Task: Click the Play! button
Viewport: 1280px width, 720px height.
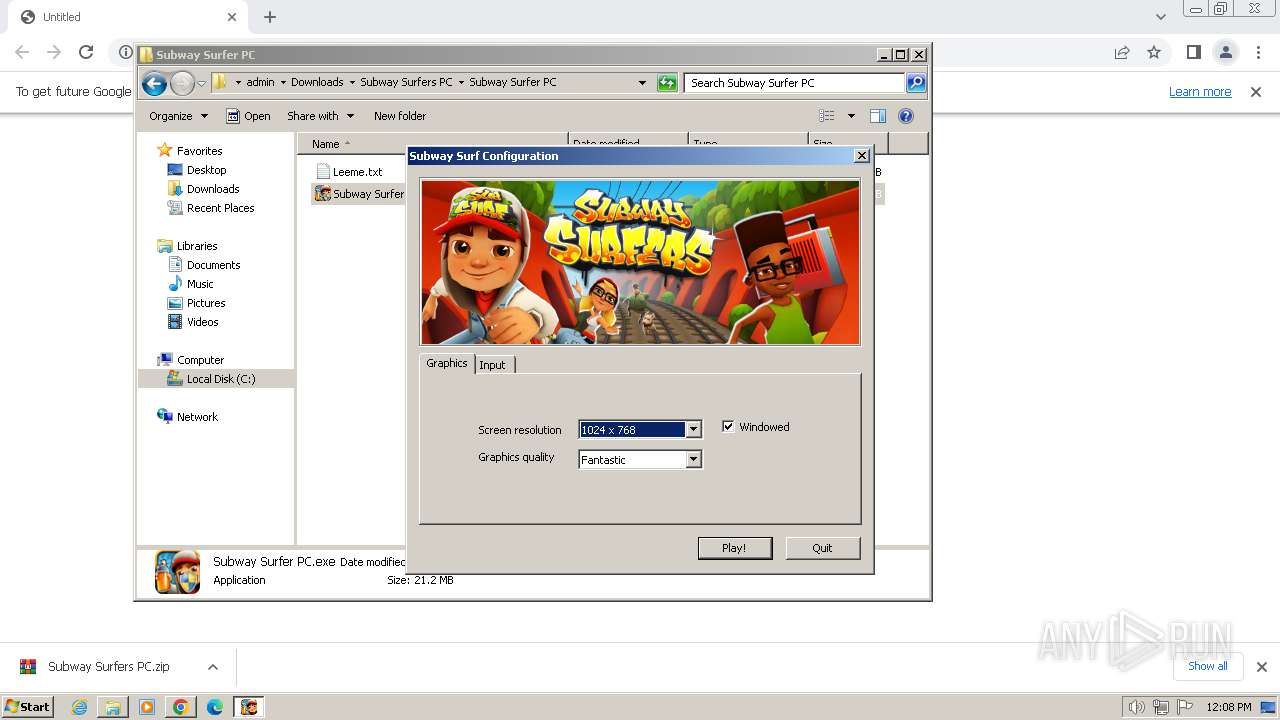Action: 735,548
